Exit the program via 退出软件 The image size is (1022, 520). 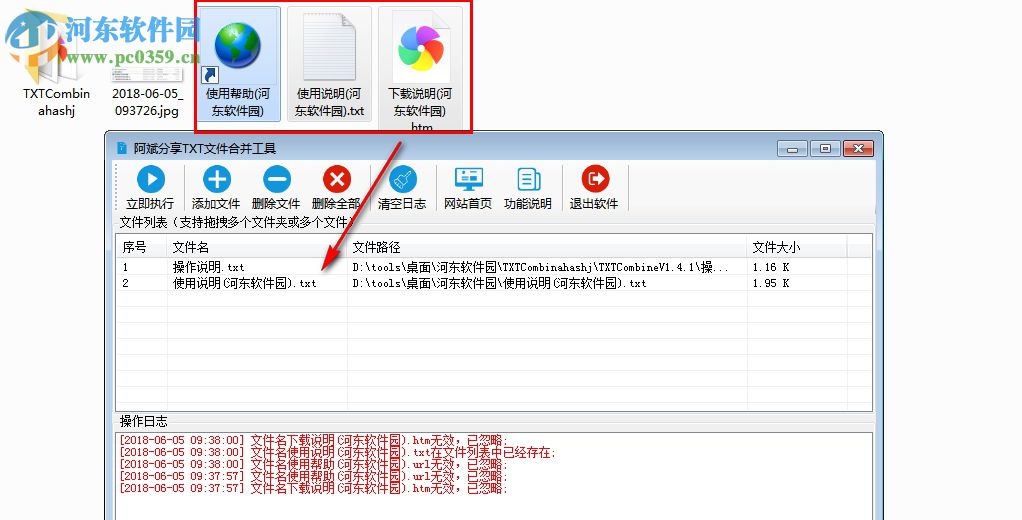(x=594, y=188)
